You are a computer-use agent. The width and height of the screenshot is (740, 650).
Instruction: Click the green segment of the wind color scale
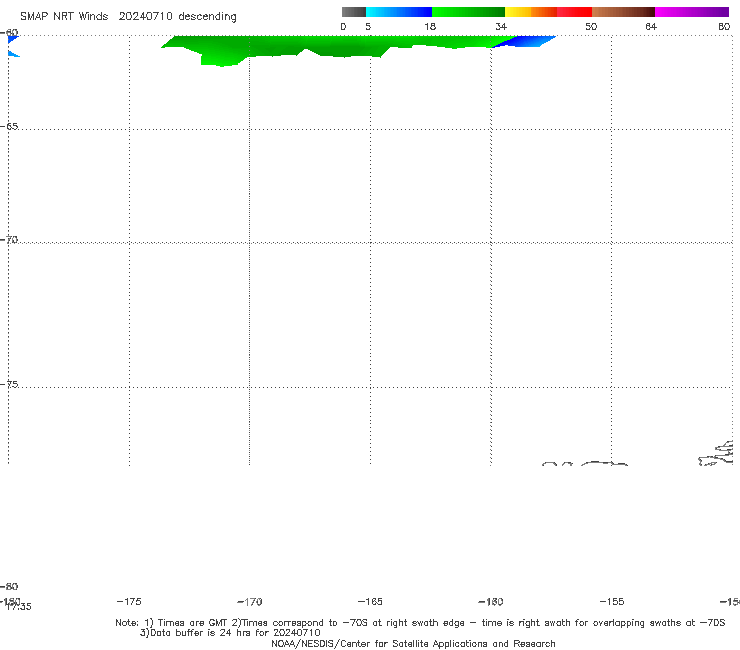click(468, 12)
